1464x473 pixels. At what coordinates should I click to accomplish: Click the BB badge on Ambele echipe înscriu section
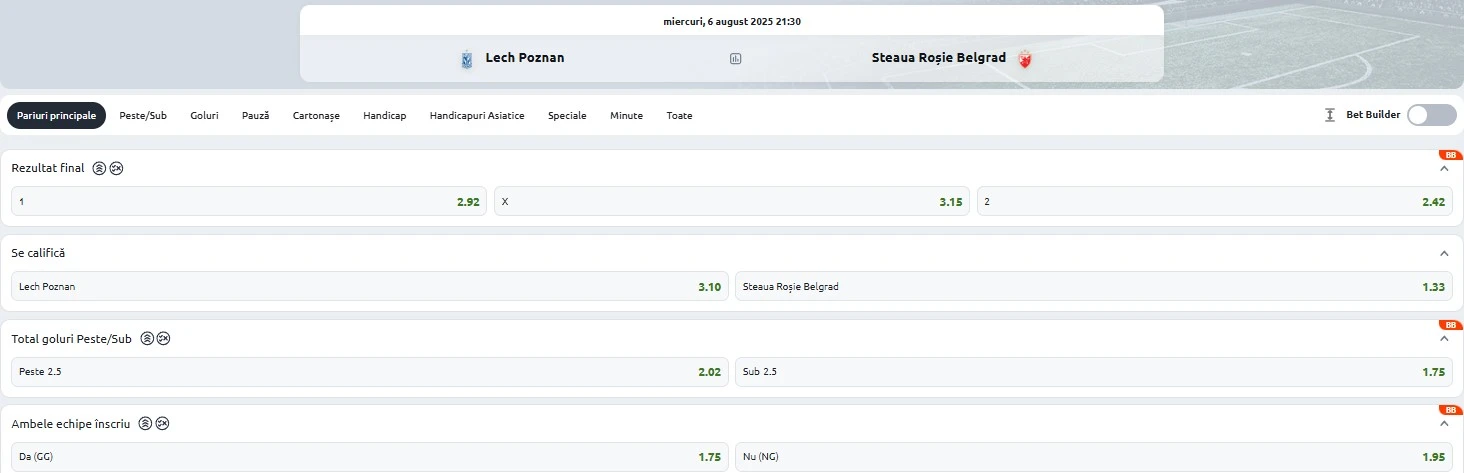pyautogui.click(x=1450, y=410)
